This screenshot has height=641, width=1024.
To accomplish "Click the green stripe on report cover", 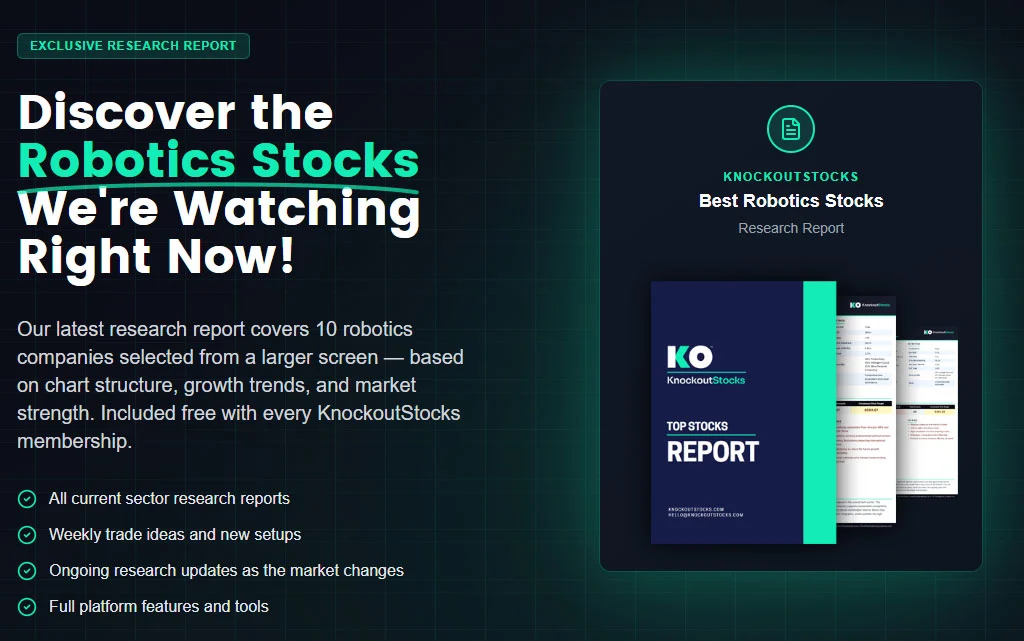I will [x=819, y=412].
